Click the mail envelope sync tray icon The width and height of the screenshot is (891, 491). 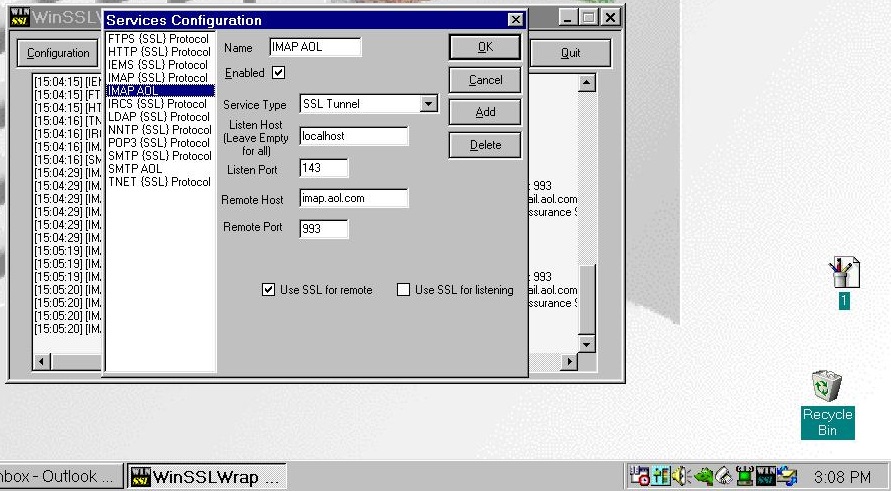[x=787, y=476]
